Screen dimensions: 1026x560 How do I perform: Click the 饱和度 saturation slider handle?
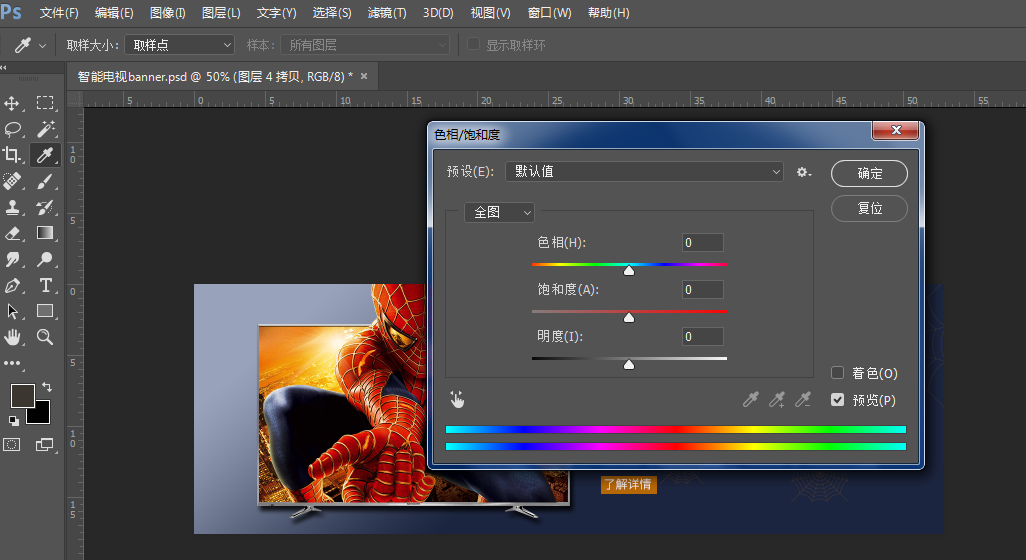point(629,317)
